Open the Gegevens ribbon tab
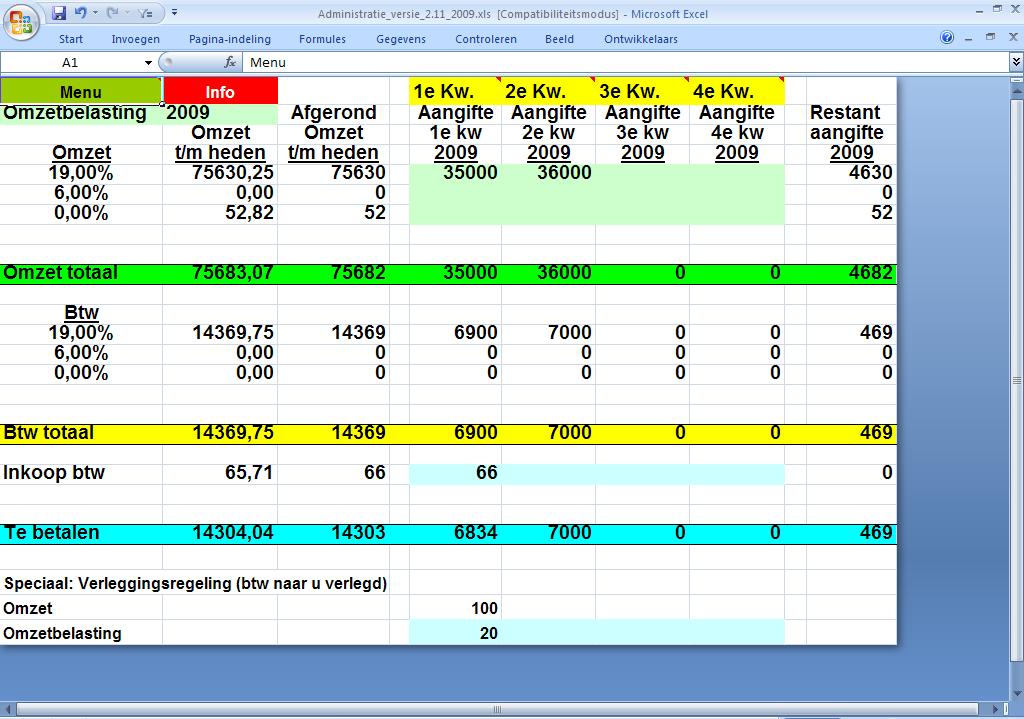 (x=400, y=39)
